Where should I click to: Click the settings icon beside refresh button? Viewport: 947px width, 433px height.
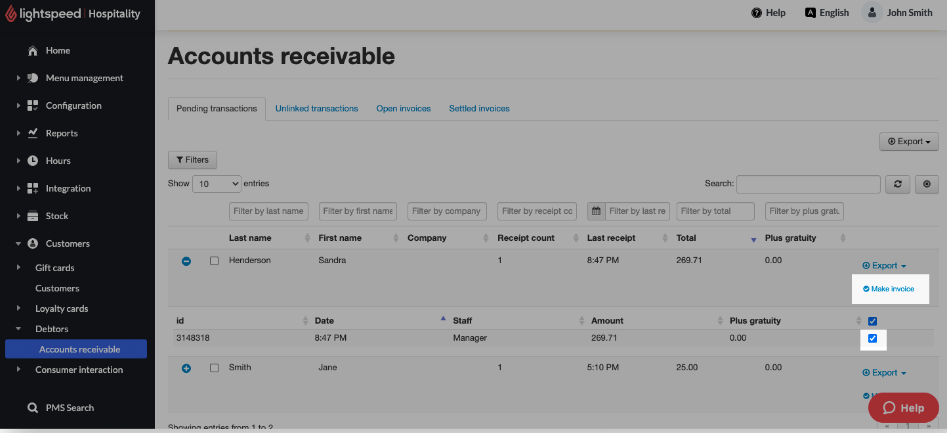coord(926,184)
